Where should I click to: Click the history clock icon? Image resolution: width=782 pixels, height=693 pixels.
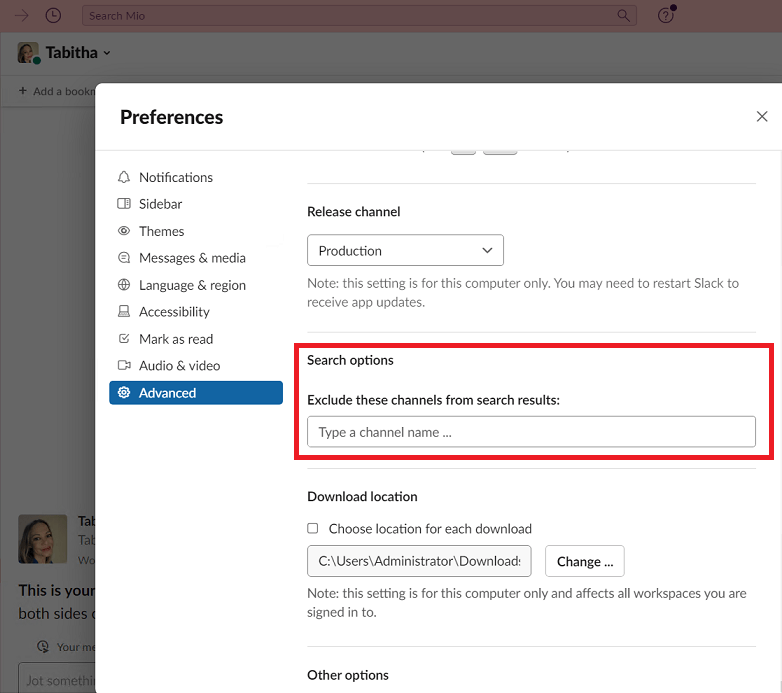coord(53,16)
